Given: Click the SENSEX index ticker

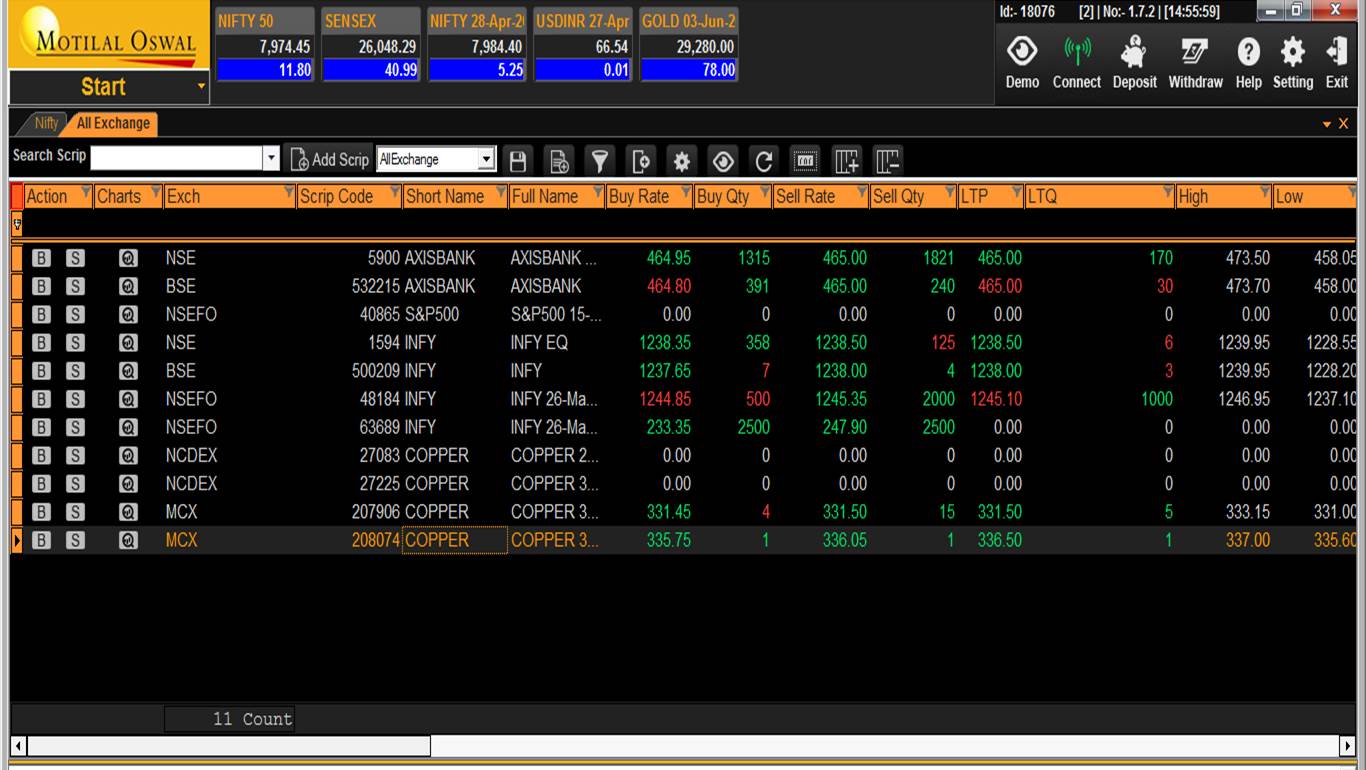Looking at the screenshot, I should (x=371, y=45).
